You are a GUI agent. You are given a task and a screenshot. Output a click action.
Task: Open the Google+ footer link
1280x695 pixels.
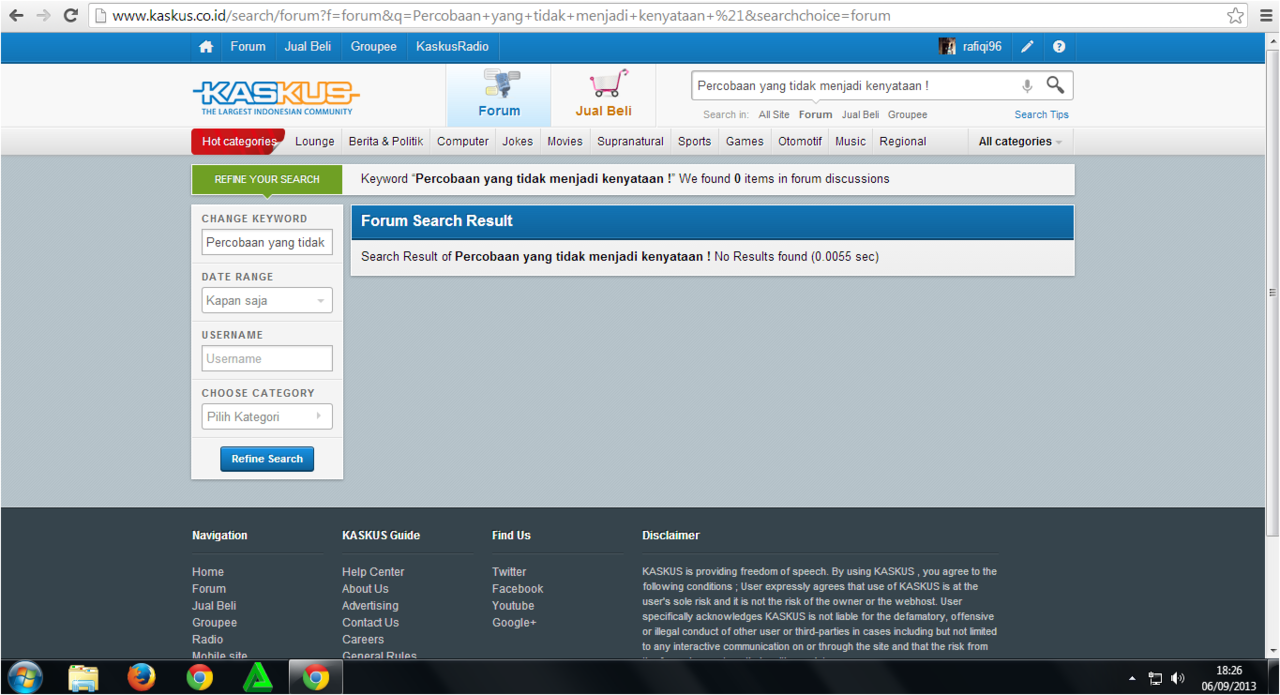click(514, 623)
